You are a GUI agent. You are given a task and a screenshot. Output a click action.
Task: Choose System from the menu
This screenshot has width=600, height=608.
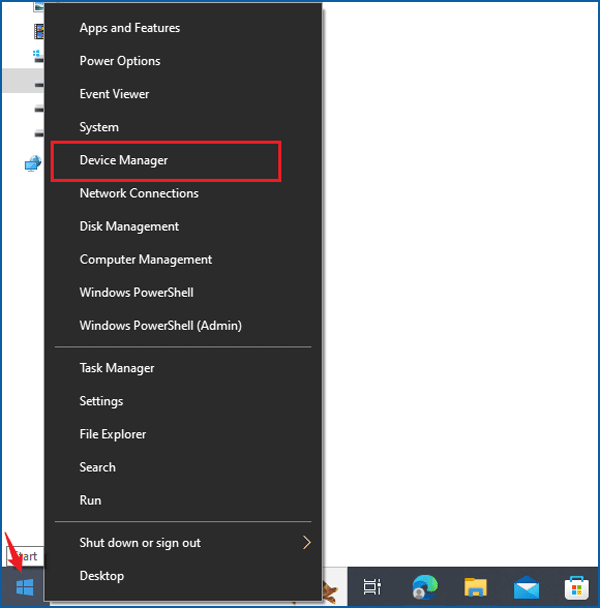point(183,127)
